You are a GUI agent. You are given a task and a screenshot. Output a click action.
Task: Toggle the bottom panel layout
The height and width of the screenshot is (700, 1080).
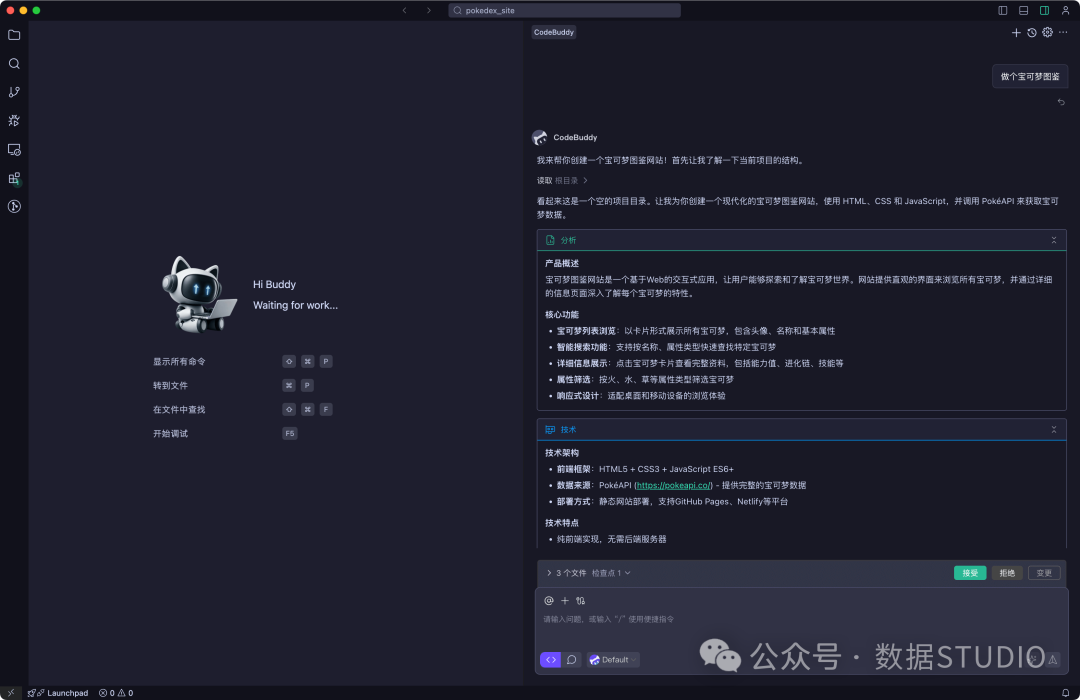1024,10
